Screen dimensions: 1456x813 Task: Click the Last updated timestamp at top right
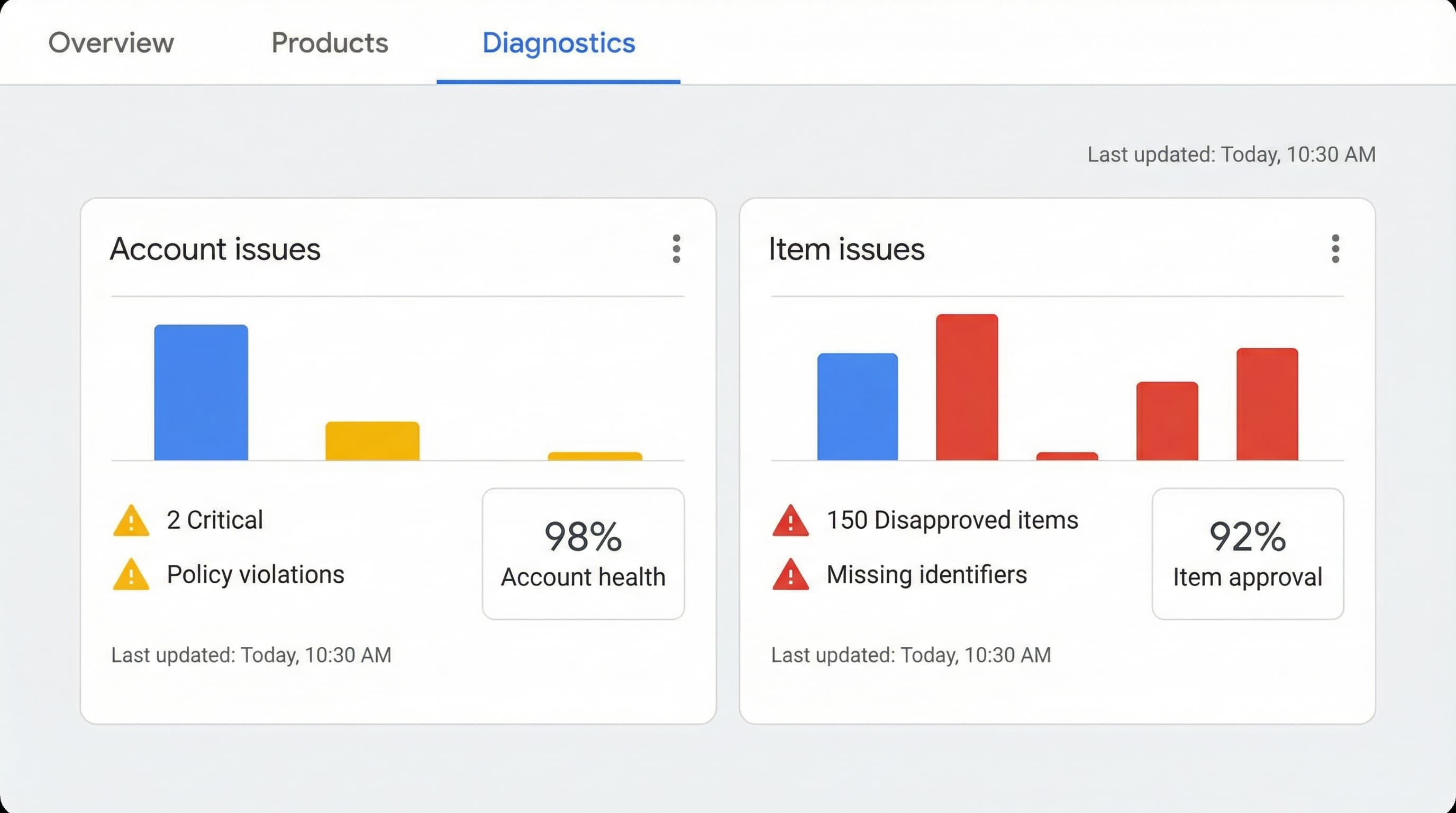pos(1231,154)
